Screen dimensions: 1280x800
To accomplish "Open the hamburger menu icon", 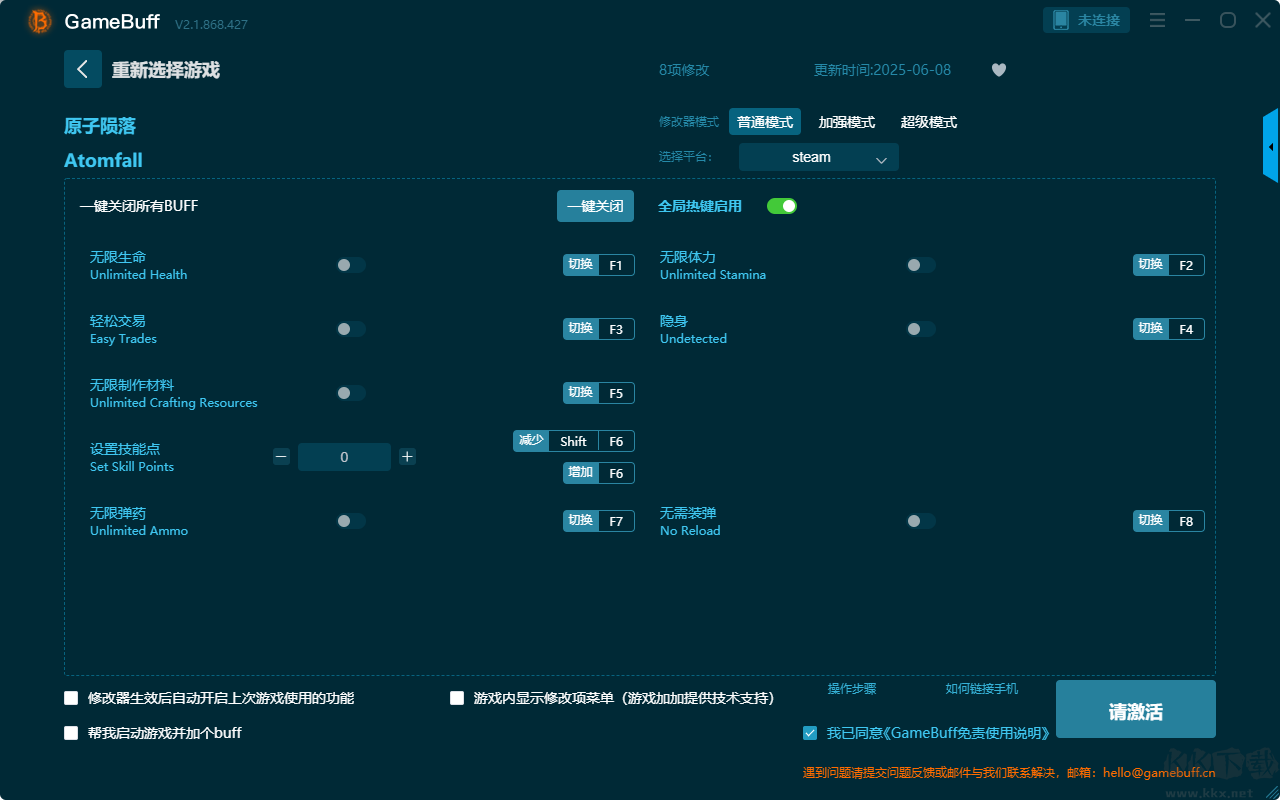I will pos(1157,21).
